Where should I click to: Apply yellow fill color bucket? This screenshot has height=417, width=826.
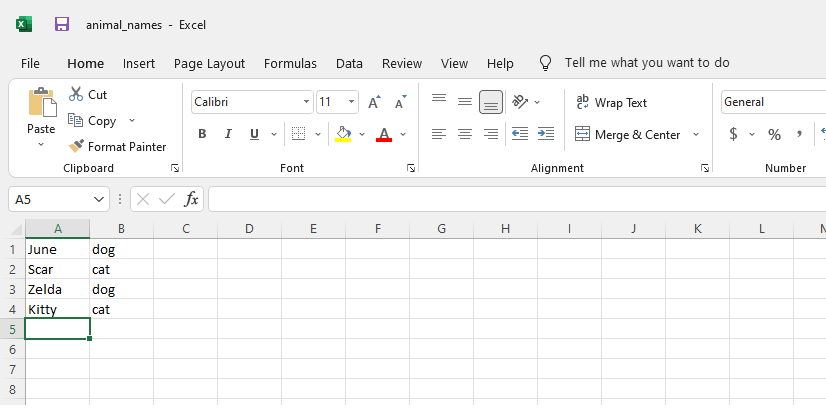(x=343, y=134)
